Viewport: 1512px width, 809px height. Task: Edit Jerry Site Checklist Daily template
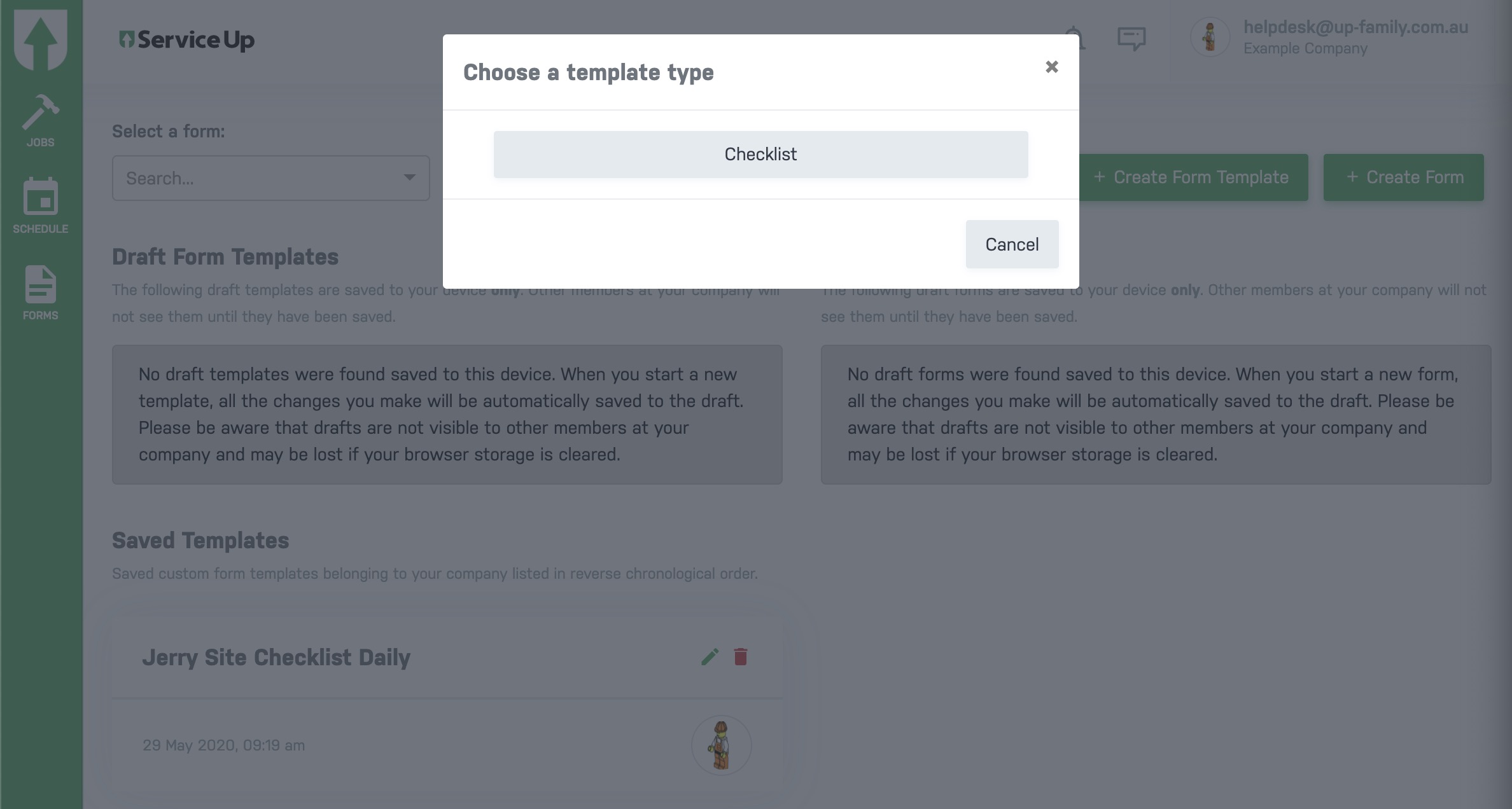pyautogui.click(x=710, y=656)
